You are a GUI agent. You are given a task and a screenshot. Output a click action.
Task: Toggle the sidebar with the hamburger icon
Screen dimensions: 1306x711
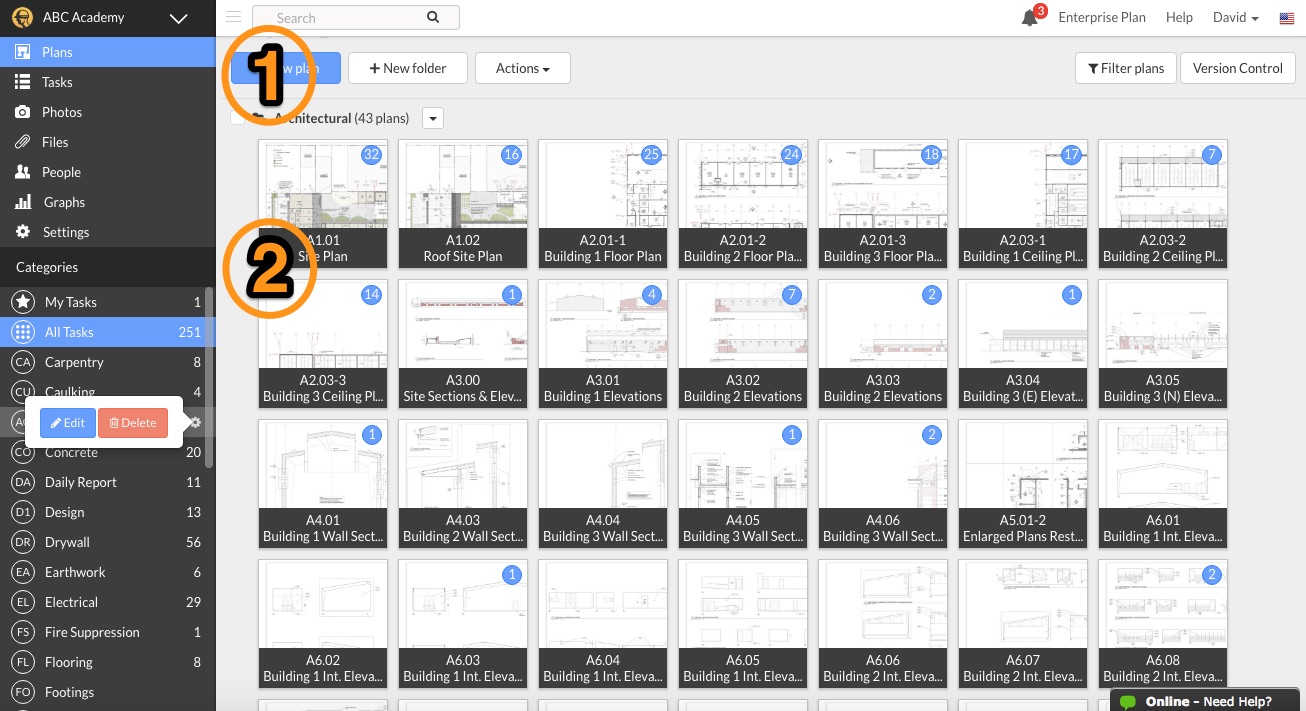click(x=233, y=17)
